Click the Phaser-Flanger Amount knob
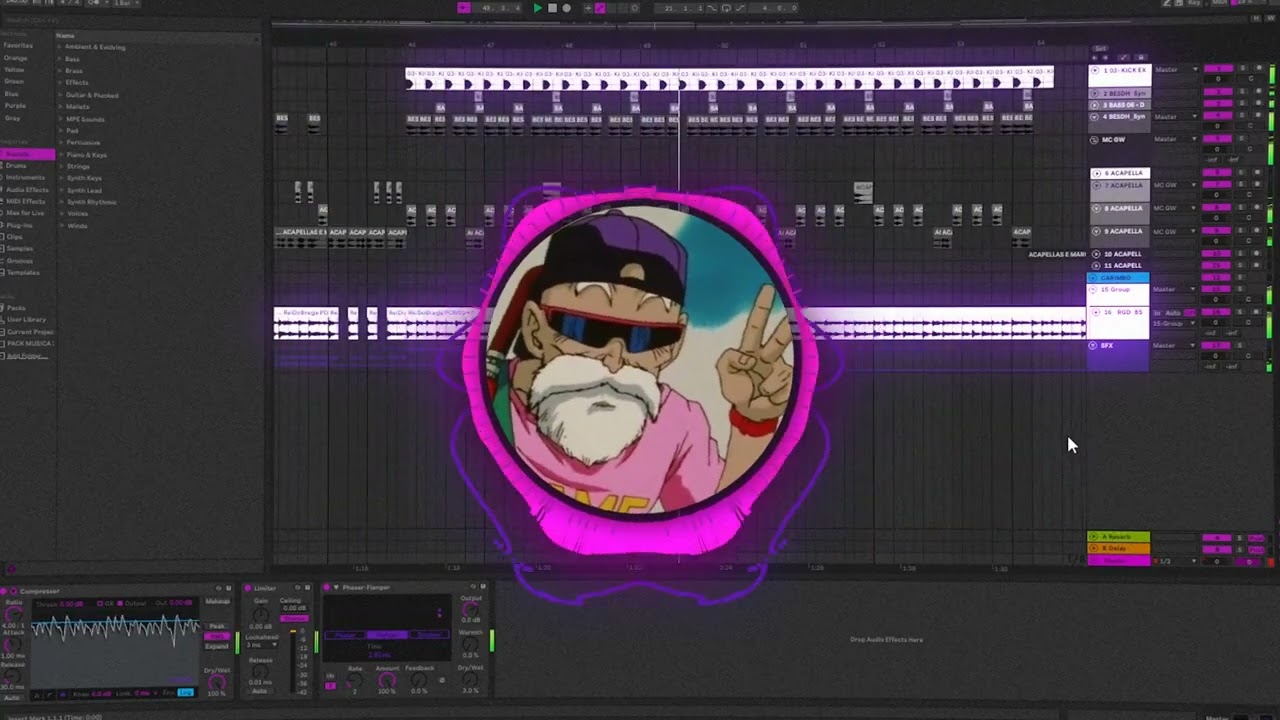This screenshot has height=720, width=1280. [387, 680]
